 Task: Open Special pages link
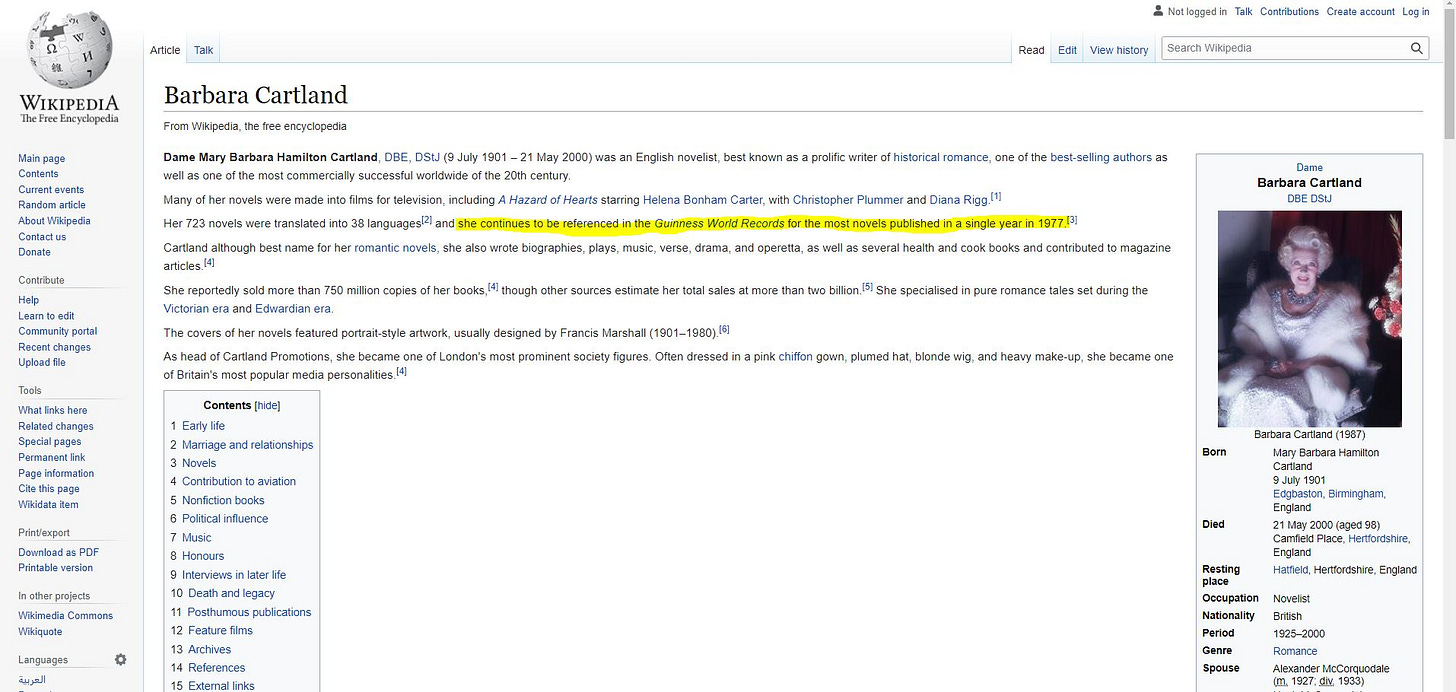coord(49,441)
